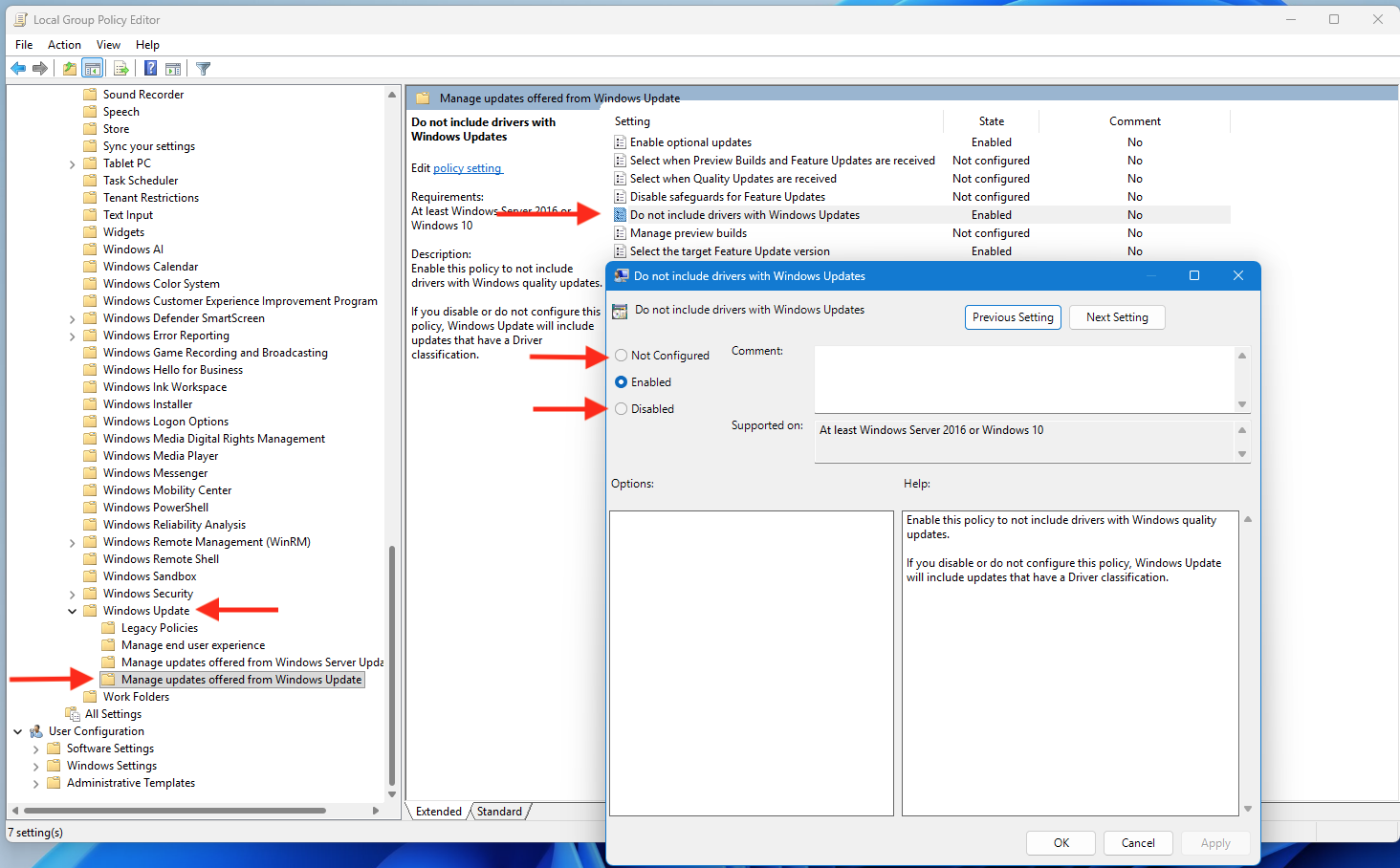Click the Enable optional updates policy icon

click(620, 142)
